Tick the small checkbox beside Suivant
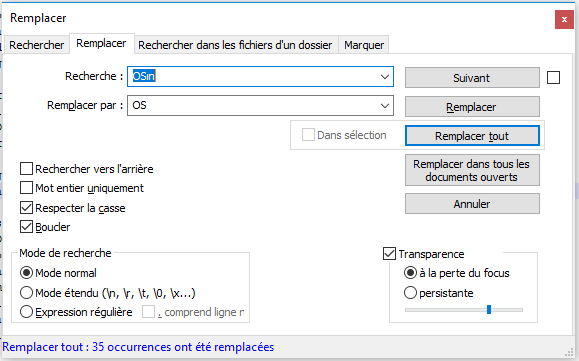 tap(553, 78)
